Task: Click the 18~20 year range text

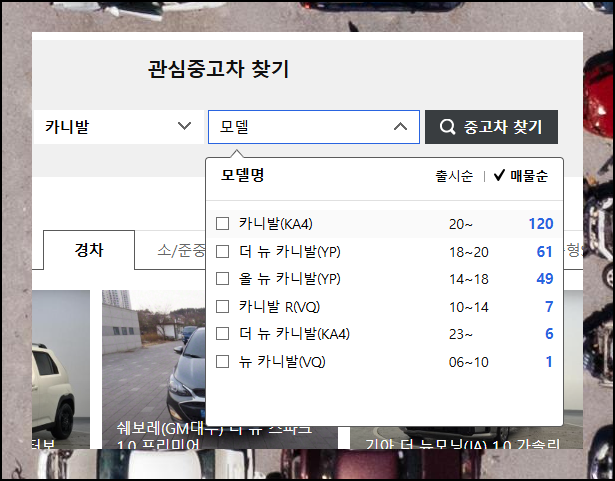Action: point(469,252)
